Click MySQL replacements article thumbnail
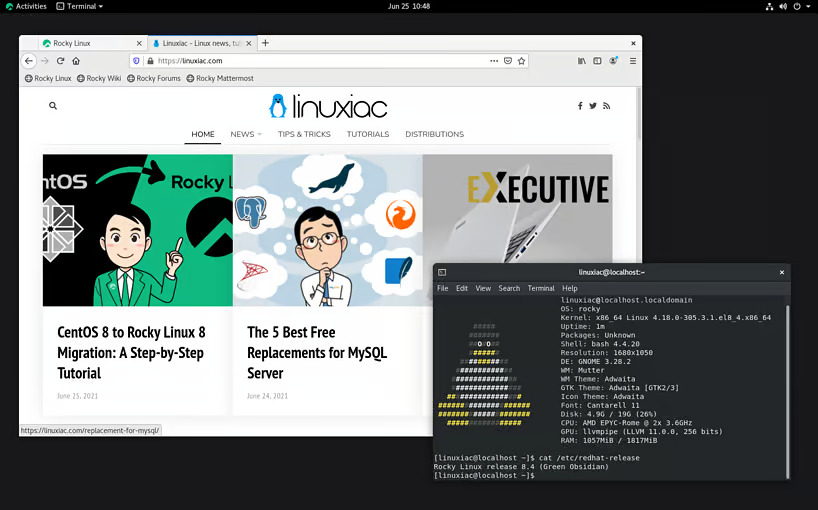Screen dimensions: 818x510 328,230
